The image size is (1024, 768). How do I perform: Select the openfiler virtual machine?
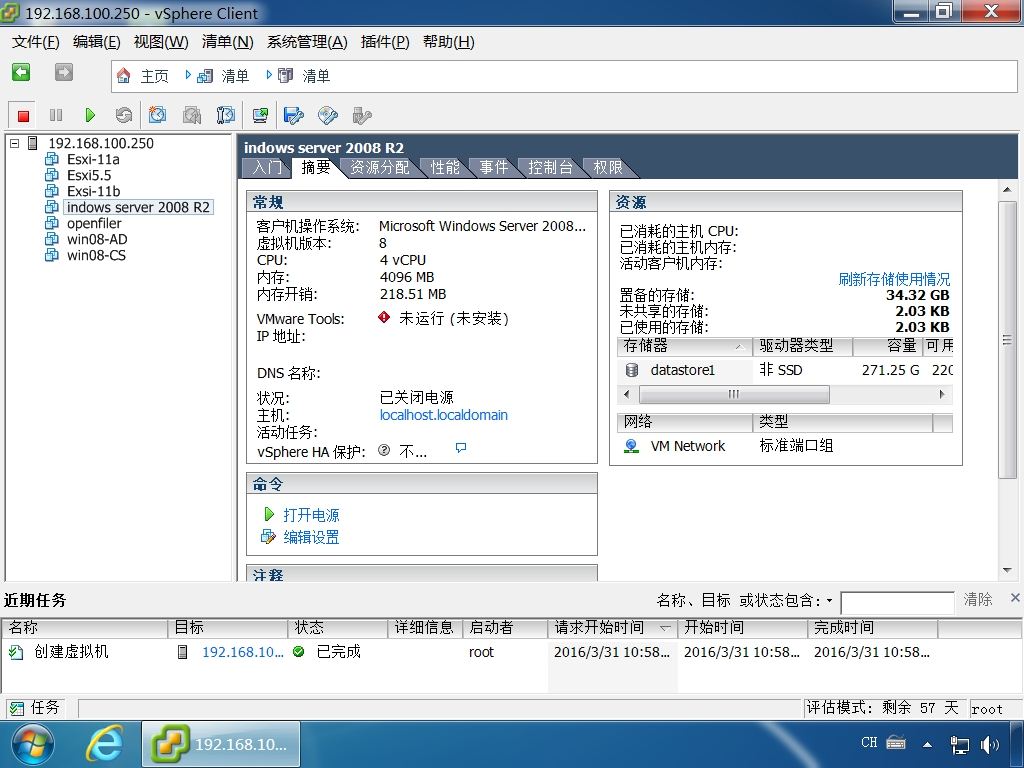[x=94, y=223]
